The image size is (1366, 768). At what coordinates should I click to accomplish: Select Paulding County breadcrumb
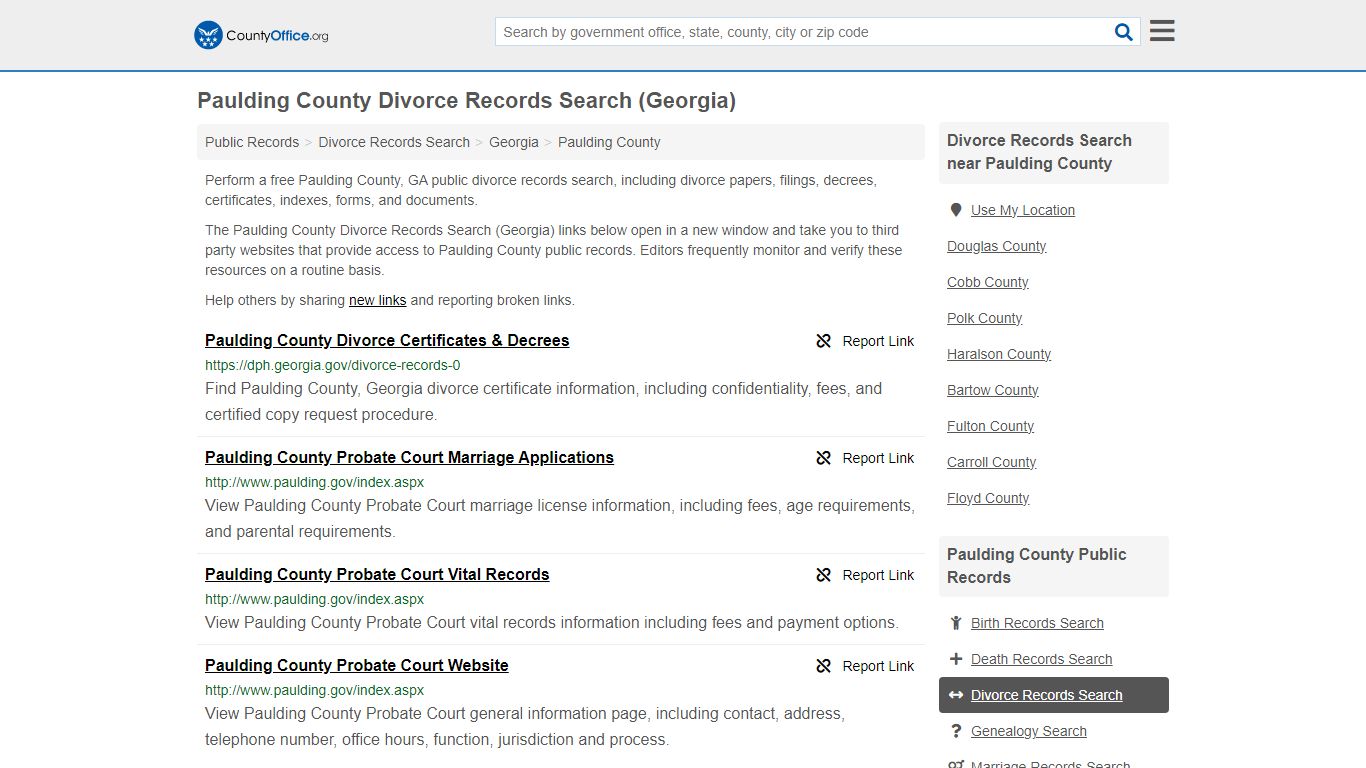(609, 142)
